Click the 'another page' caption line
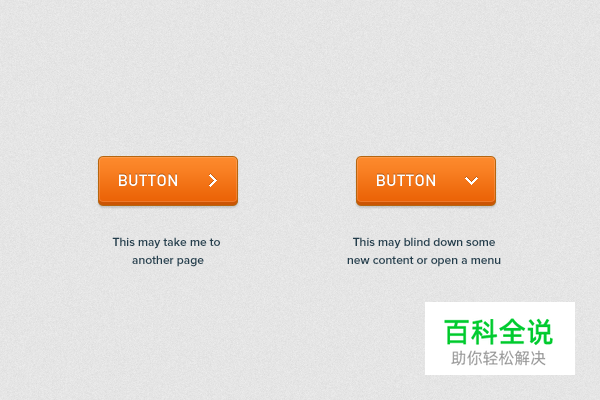Image resolution: width=600 pixels, height=400 pixels. click(x=168, y=260)
